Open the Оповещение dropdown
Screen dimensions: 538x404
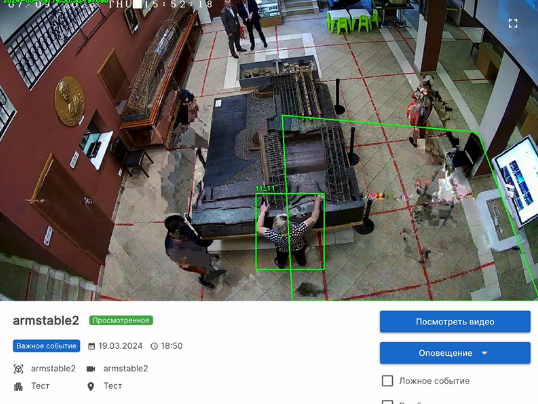tap(455, 353)
